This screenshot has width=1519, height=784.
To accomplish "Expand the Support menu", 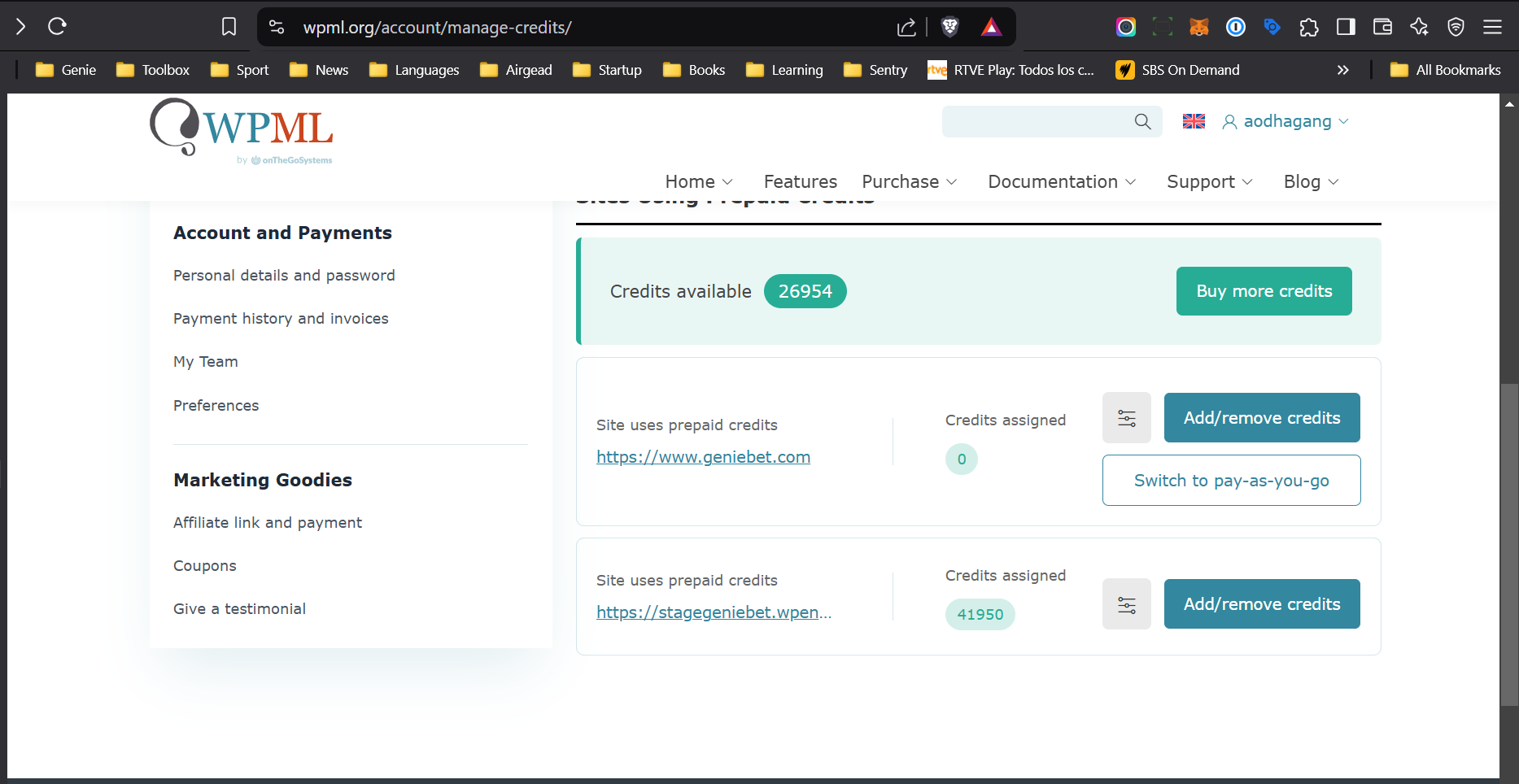I will [x=1210, y=181].
